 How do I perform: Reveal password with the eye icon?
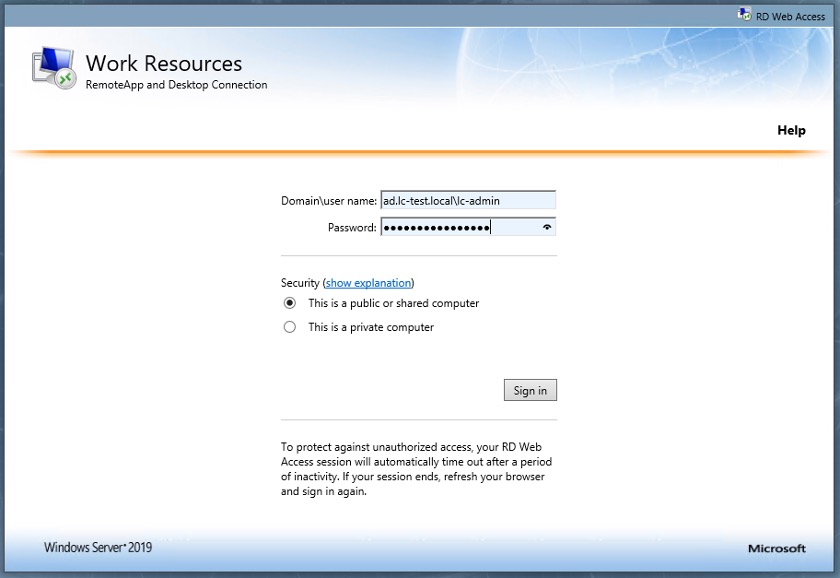547,227
